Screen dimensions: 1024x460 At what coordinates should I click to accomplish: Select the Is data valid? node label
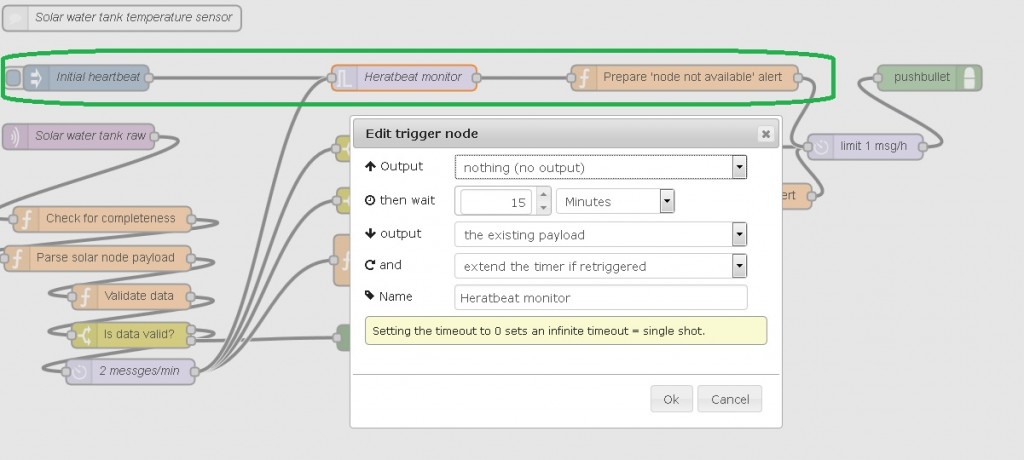pos(139,335)
